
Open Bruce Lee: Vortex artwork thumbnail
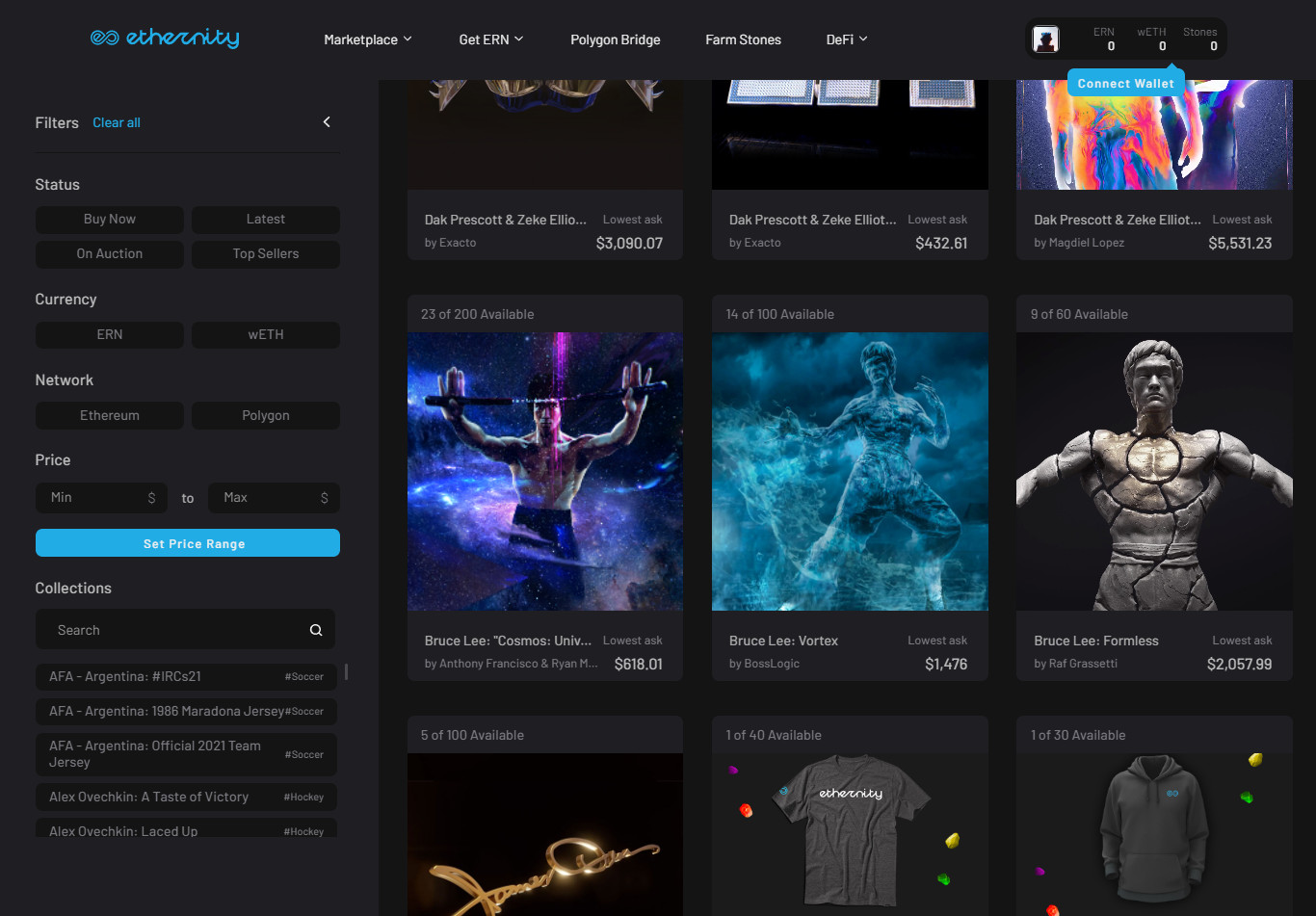pos(850,471)
